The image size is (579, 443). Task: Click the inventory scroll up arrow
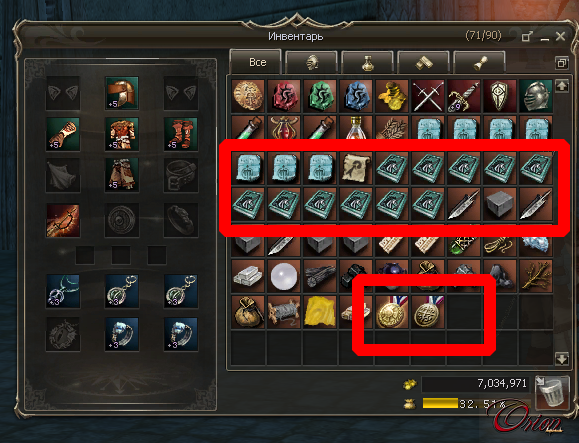pos(562,87)
